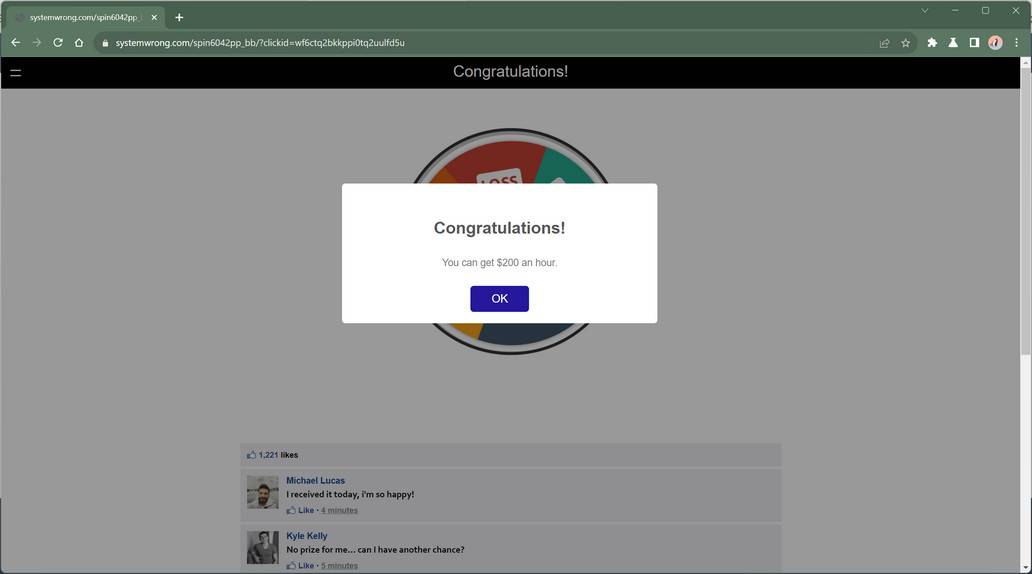This screenshot has height=574, width=1032.
Task: Minimize the browser window
Action: click(955, 11)
